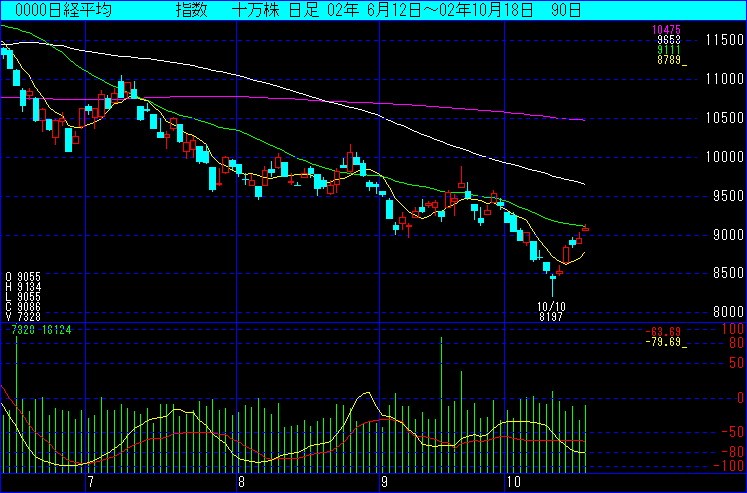The width and height of the screenshot is (747, 493).
Task: Click the magenta moving average value 10475
Action: [x=666, y=30]
